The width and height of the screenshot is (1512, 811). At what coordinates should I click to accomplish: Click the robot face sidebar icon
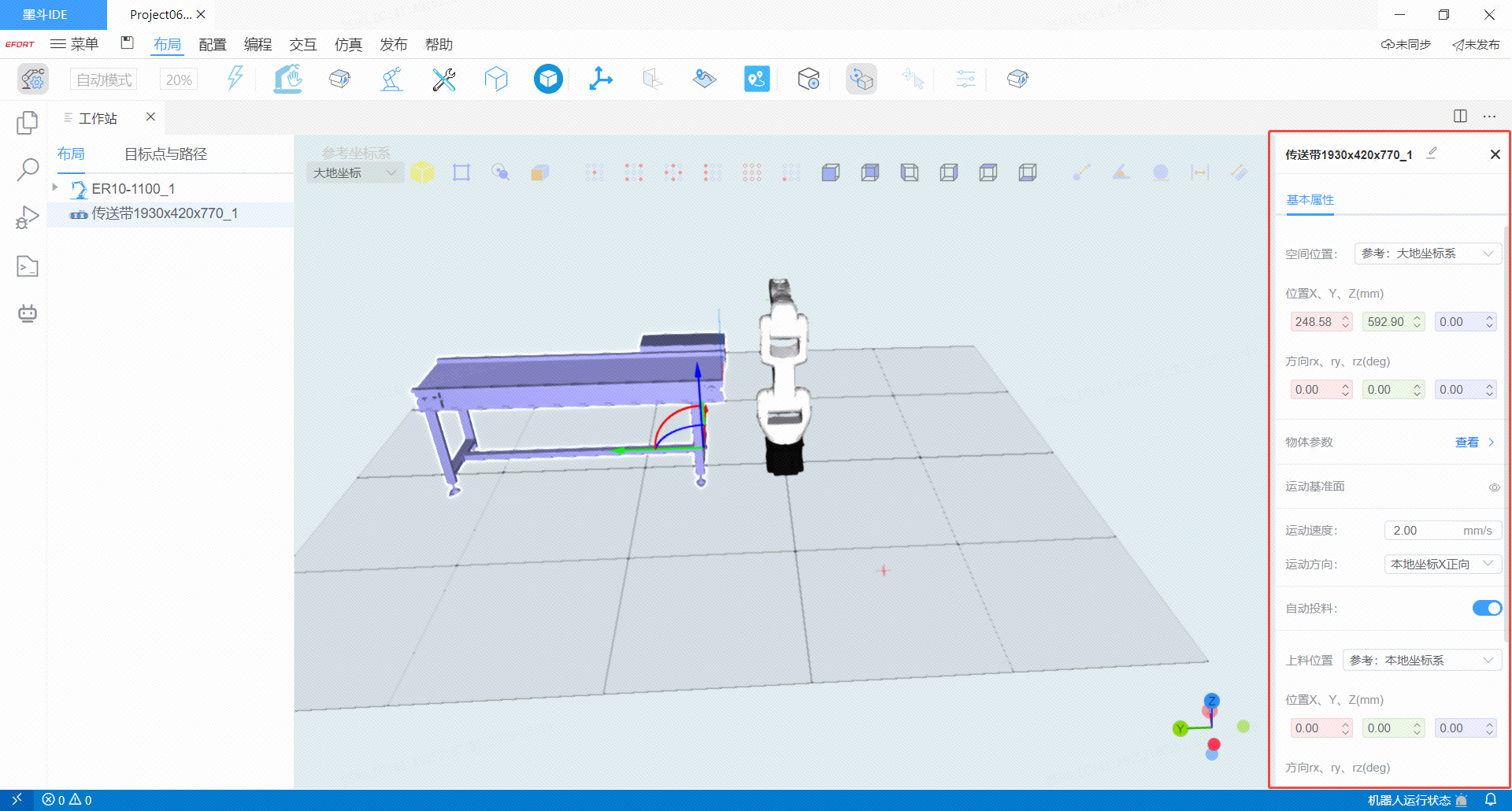point(28,313)
